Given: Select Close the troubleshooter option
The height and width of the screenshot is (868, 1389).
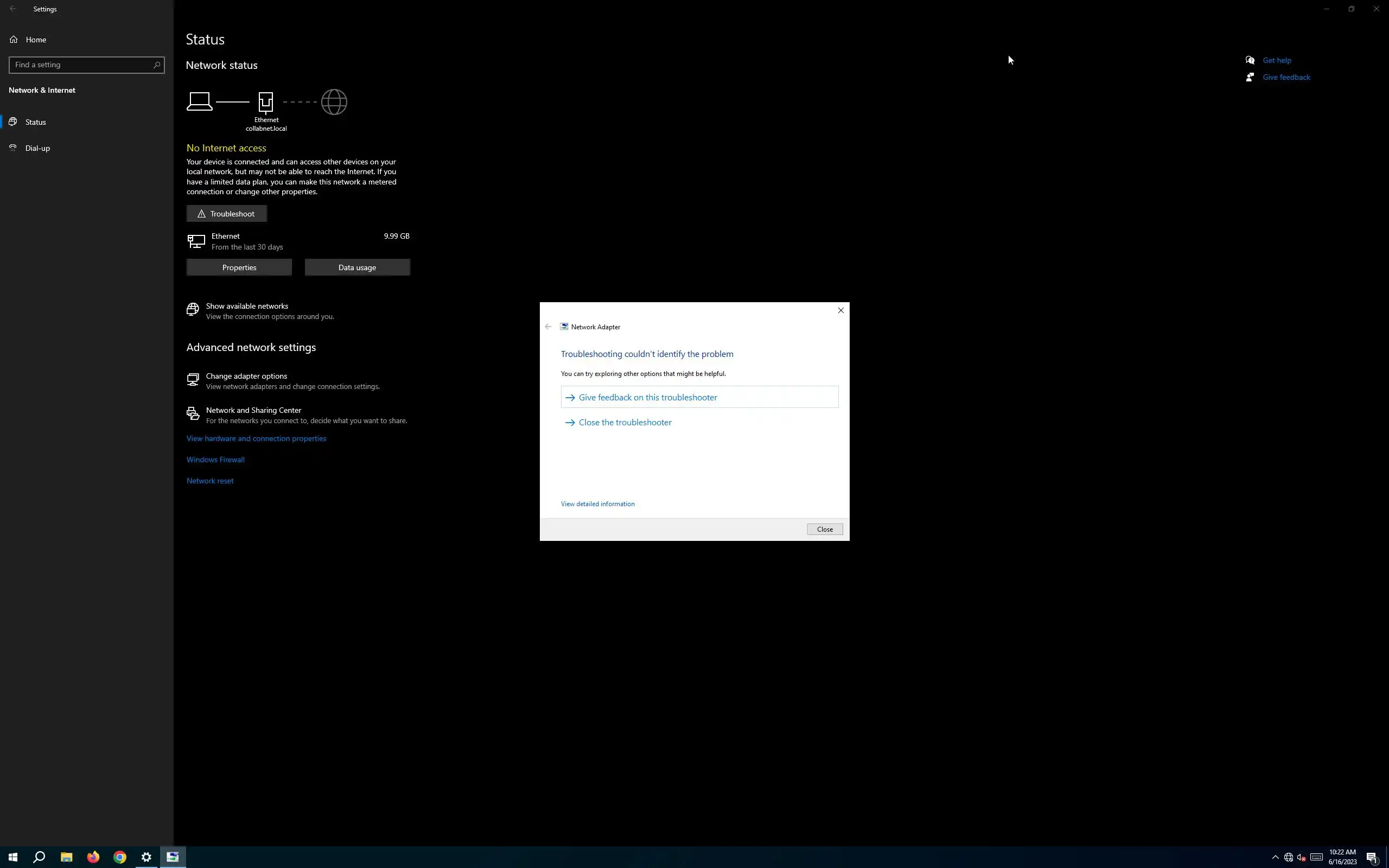Looking at the screenshot, I should point(625,423).
